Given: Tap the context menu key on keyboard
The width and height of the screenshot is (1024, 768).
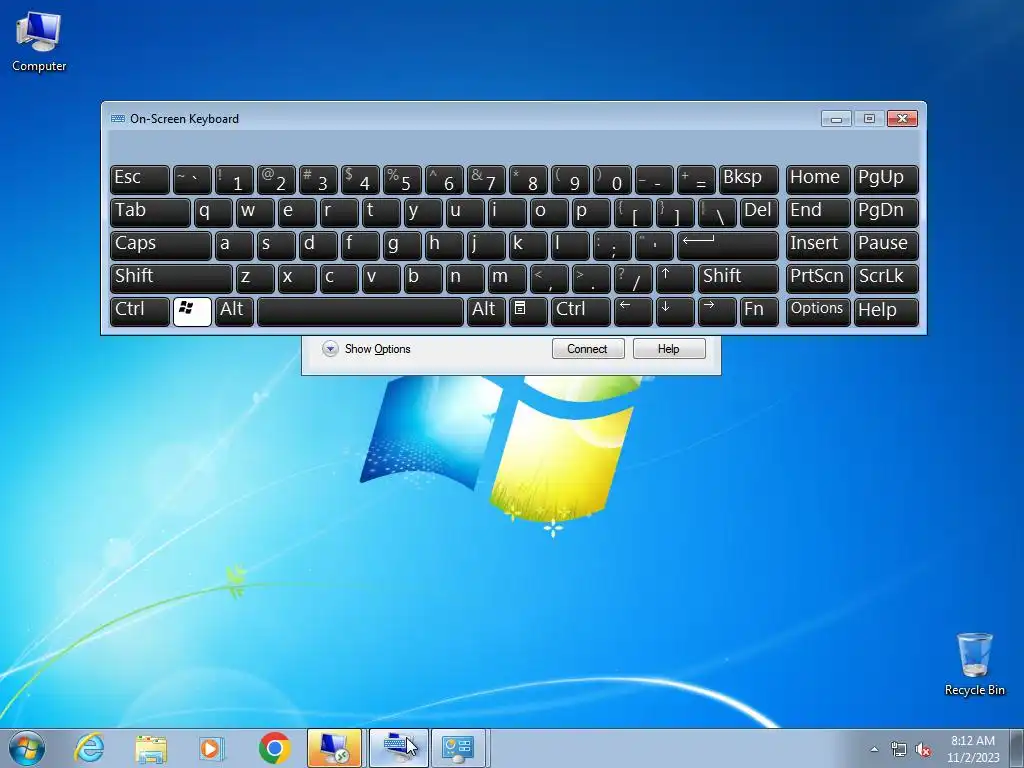Looking at the screenshot, I should click(x=528, y=311).
